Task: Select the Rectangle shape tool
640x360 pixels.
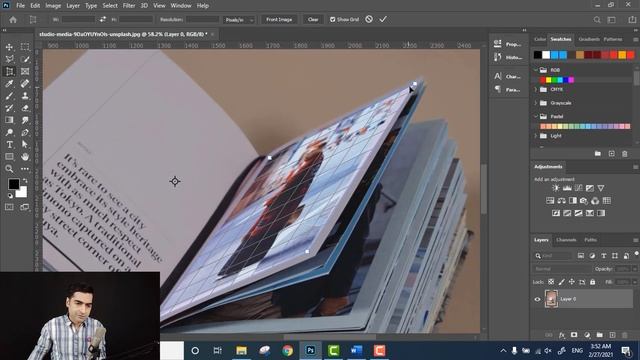Action: click(x=9, y=157)
